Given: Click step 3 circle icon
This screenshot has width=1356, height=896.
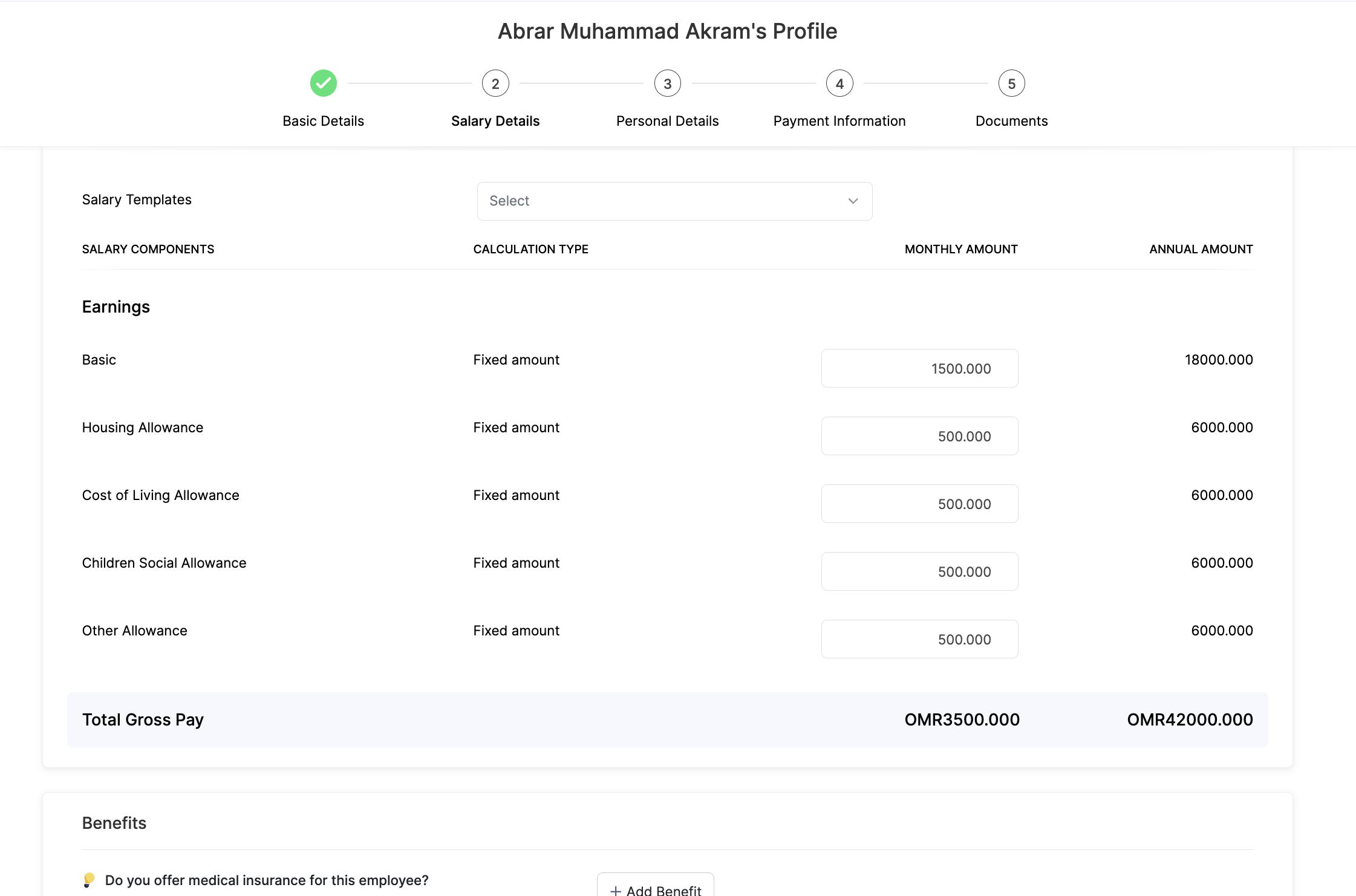Looking at the screenshot, I should coord(667,83).
